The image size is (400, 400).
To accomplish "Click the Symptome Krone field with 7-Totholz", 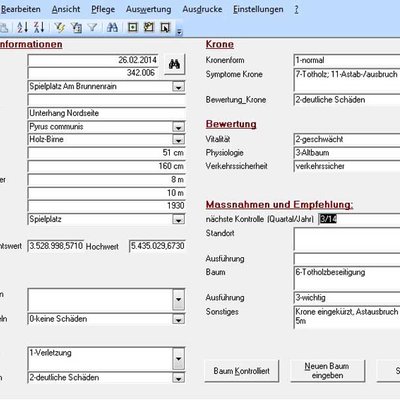I will coord(347,80).
